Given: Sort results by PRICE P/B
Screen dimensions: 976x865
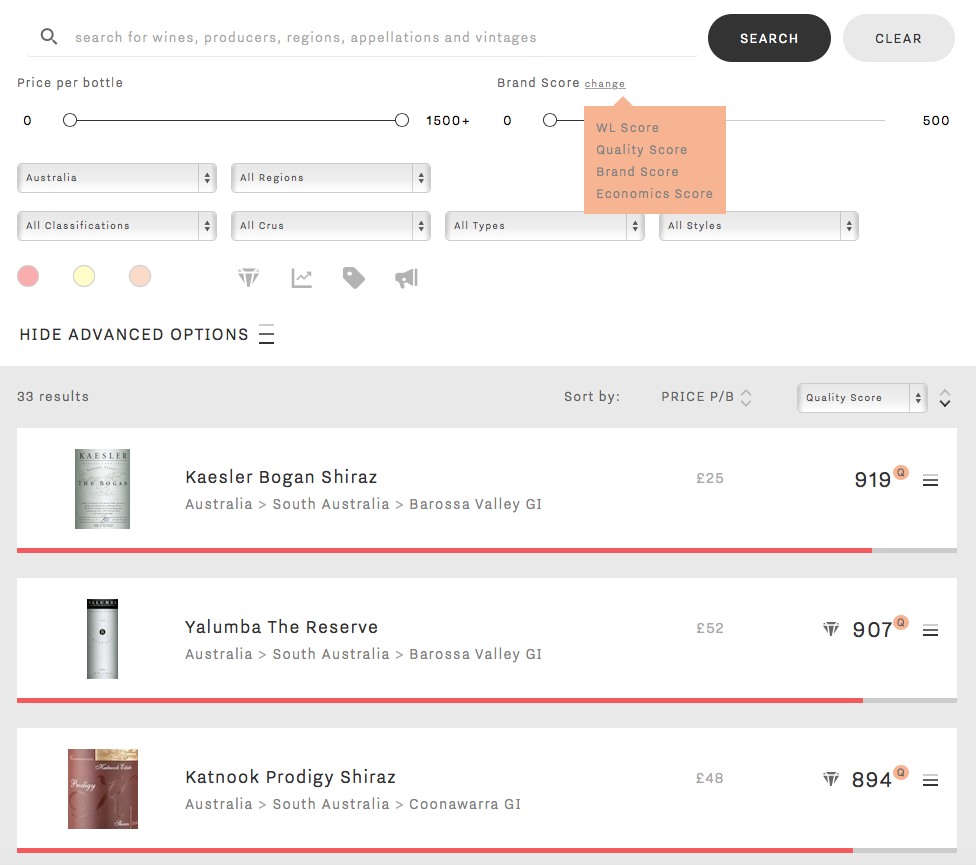Looking at the screenshot, I should tap(706, 397).
